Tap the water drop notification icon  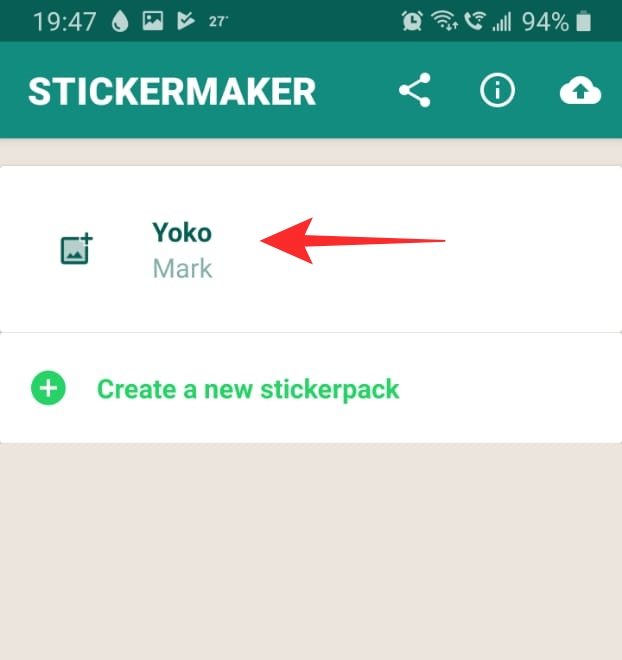[x=120, y=21]
